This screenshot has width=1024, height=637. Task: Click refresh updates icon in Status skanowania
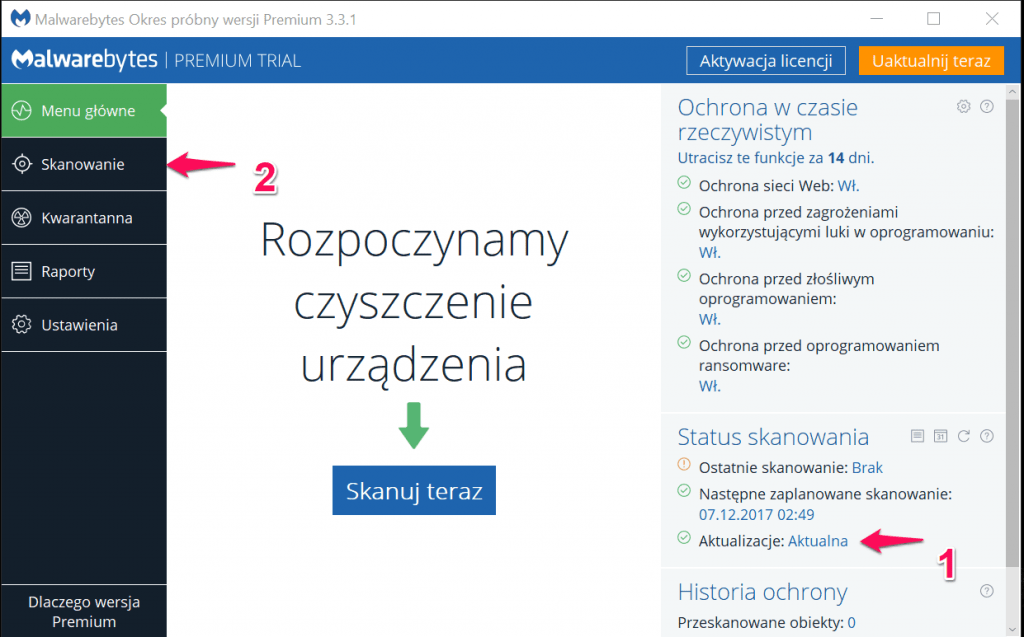click(x=964, y=435)
